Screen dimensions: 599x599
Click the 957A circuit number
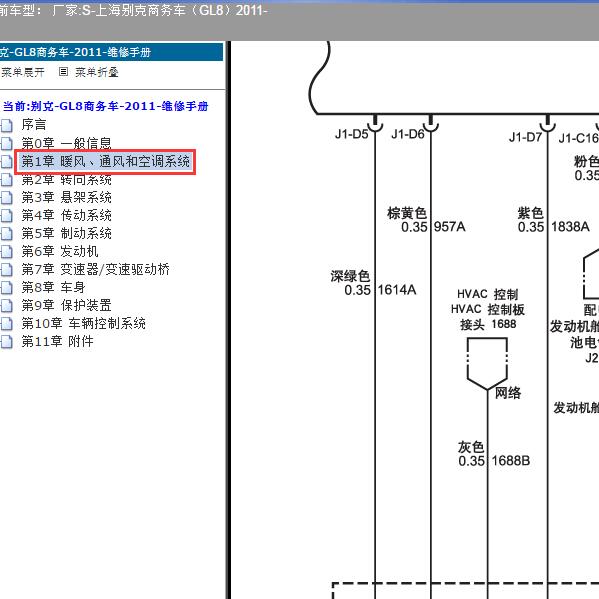click(x=450, y=227)
